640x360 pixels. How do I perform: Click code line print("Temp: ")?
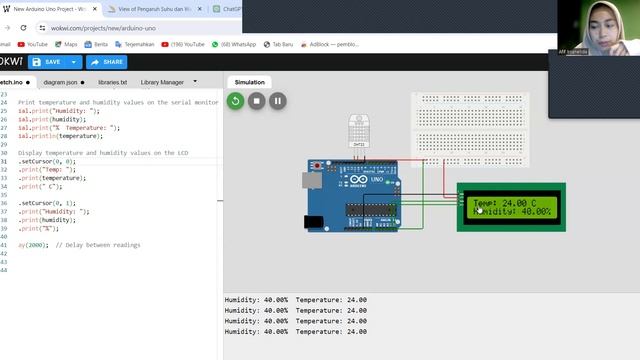(47, 169)
